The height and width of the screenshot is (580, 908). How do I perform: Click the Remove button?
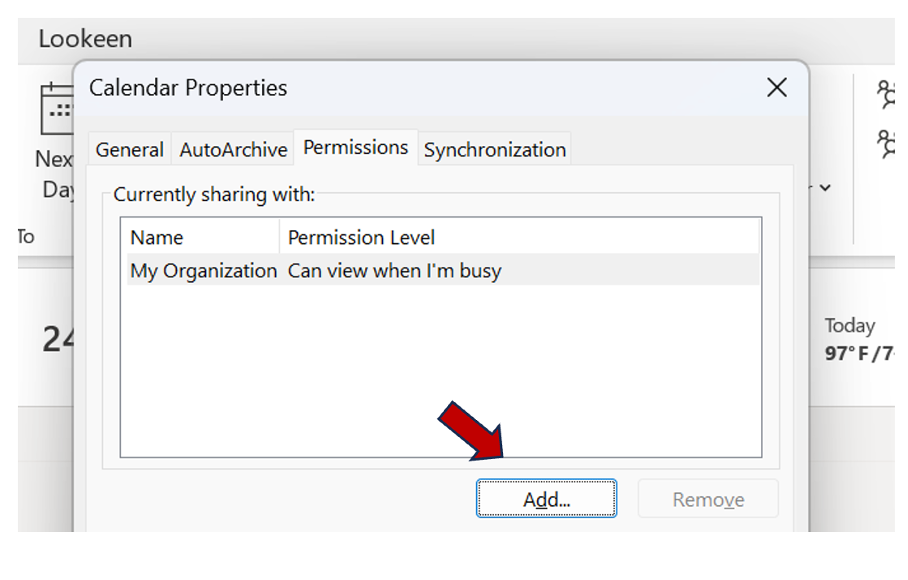[708, 499]
